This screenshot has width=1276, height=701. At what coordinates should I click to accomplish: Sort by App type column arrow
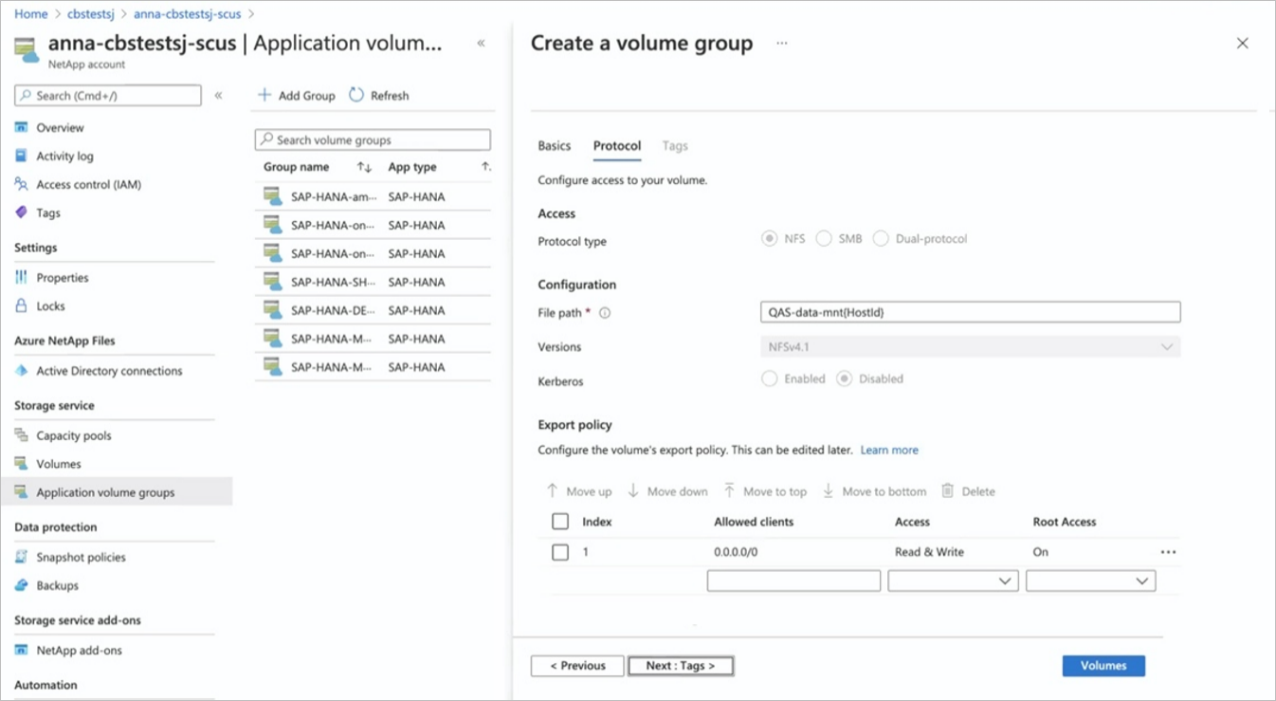486,167
